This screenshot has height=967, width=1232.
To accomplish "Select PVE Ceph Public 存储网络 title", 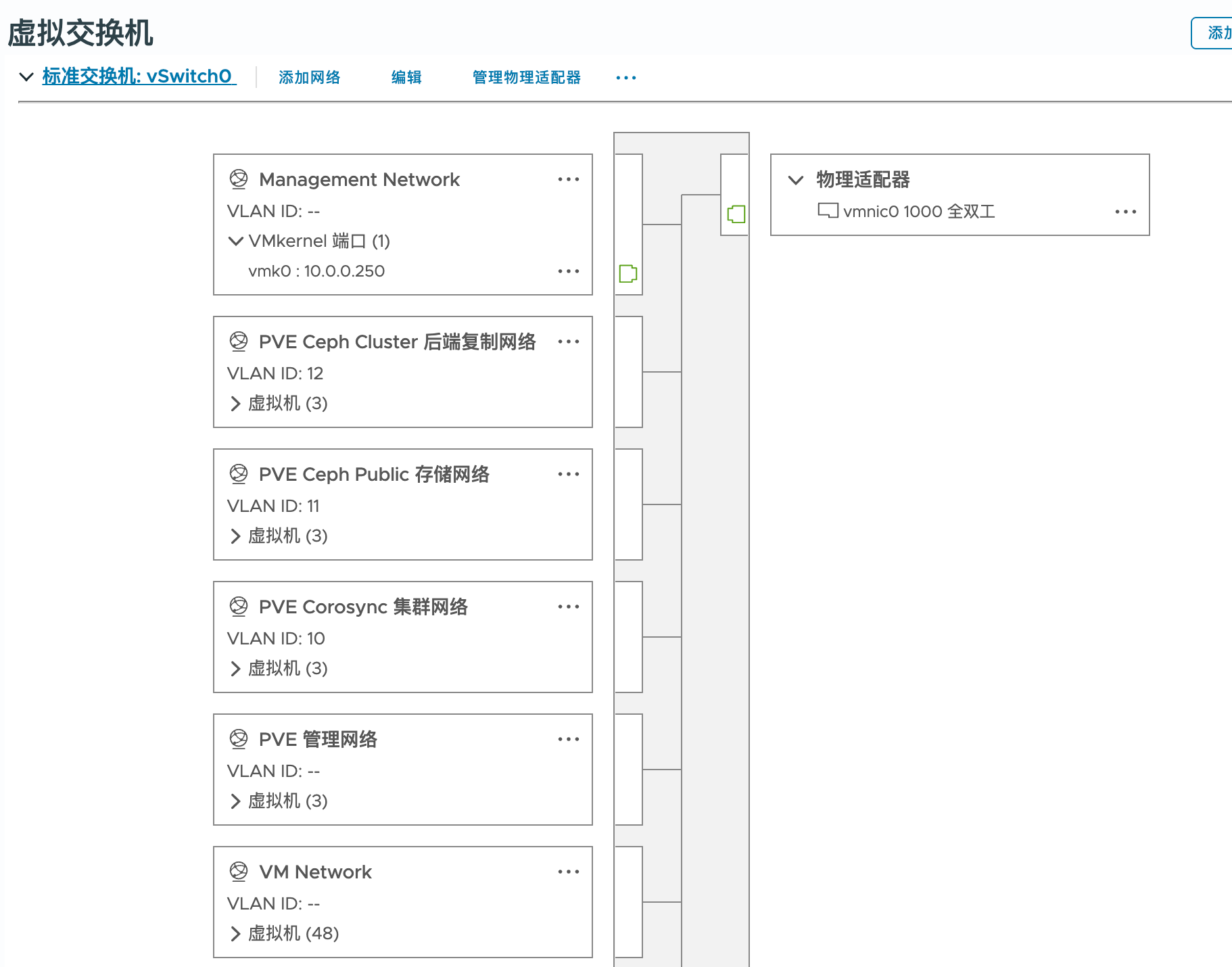I will [x=375, y=474].
